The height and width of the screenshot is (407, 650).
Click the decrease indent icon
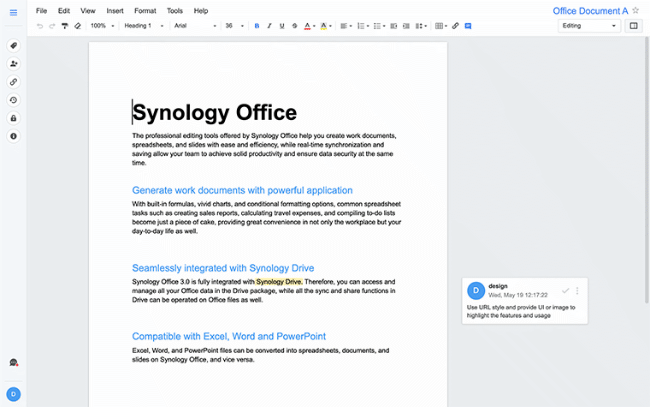(393, 26)
